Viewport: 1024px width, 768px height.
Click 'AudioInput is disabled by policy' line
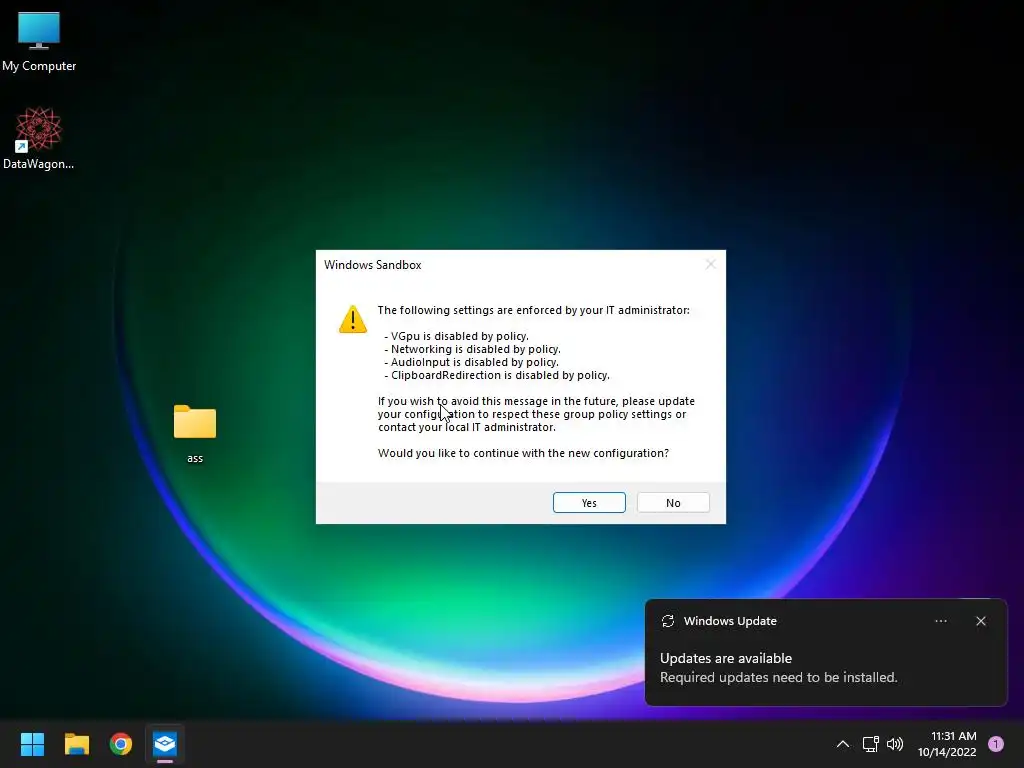pyautogui.click(x=472, y=362)
